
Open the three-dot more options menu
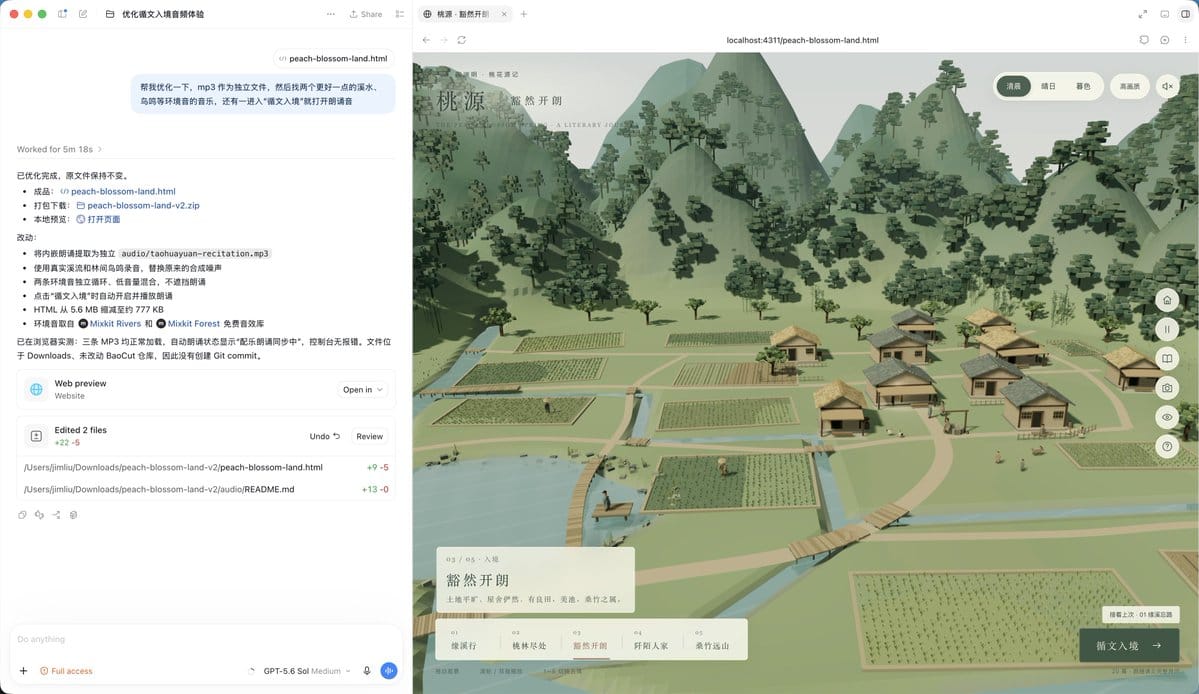(x=330, y=14)
